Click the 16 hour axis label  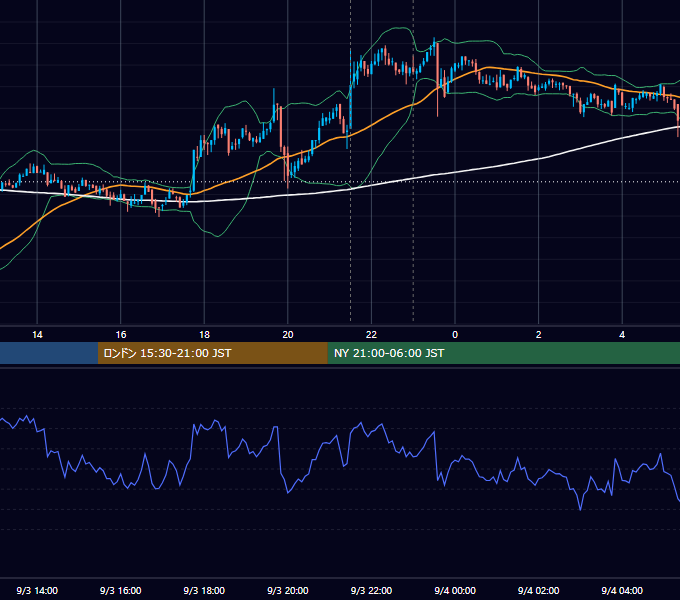pyautogui.click(x=121, y=335)
